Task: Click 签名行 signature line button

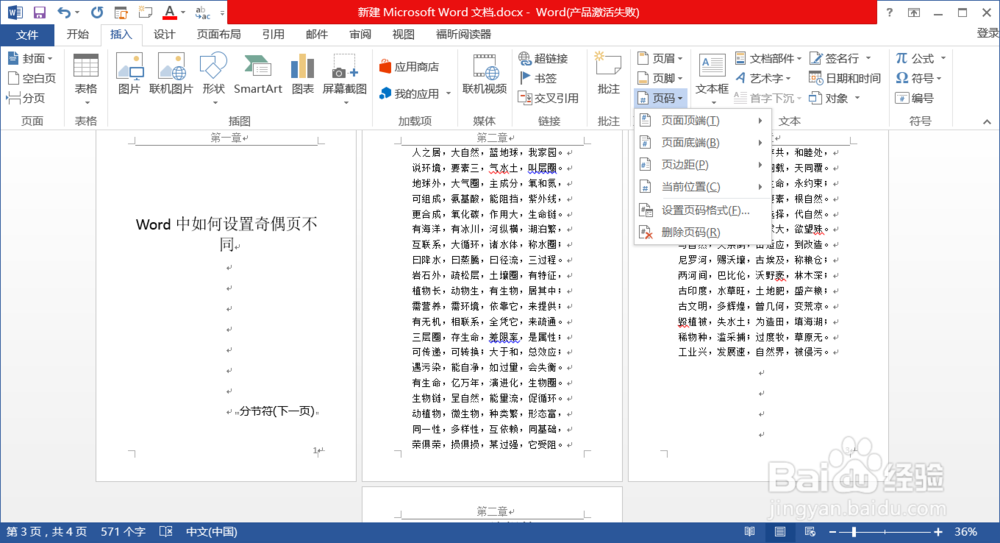Action: click(x=840, y=59)
